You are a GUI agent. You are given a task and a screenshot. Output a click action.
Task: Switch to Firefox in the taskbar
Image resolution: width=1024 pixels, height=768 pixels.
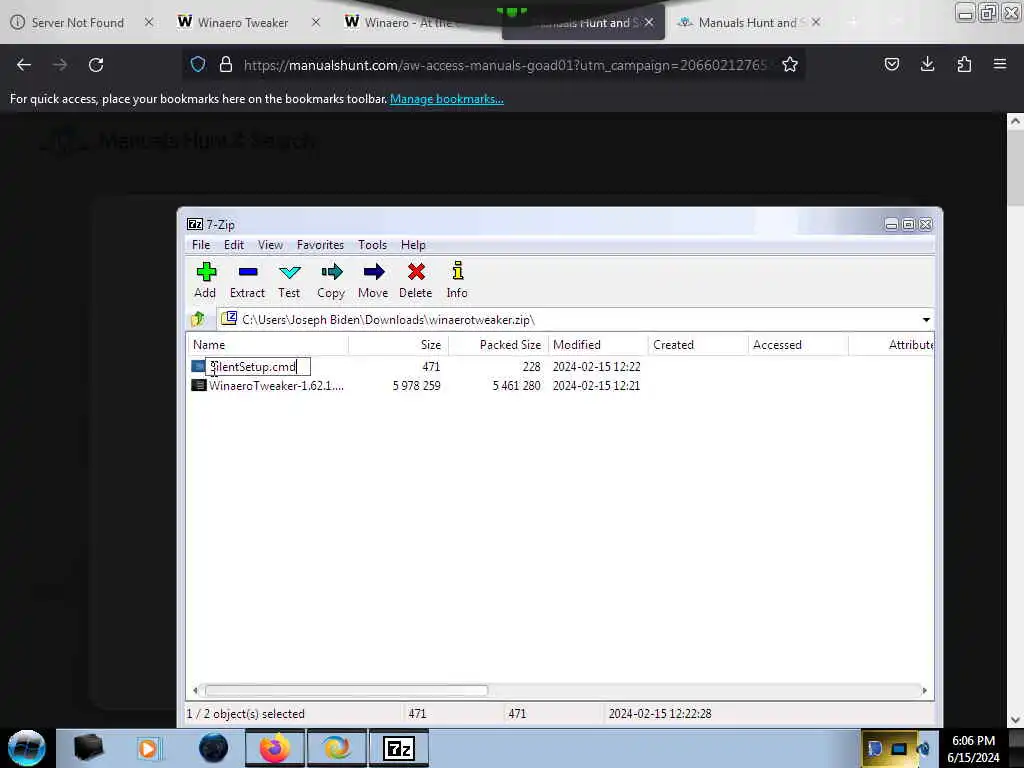click(x=274, y=748)
